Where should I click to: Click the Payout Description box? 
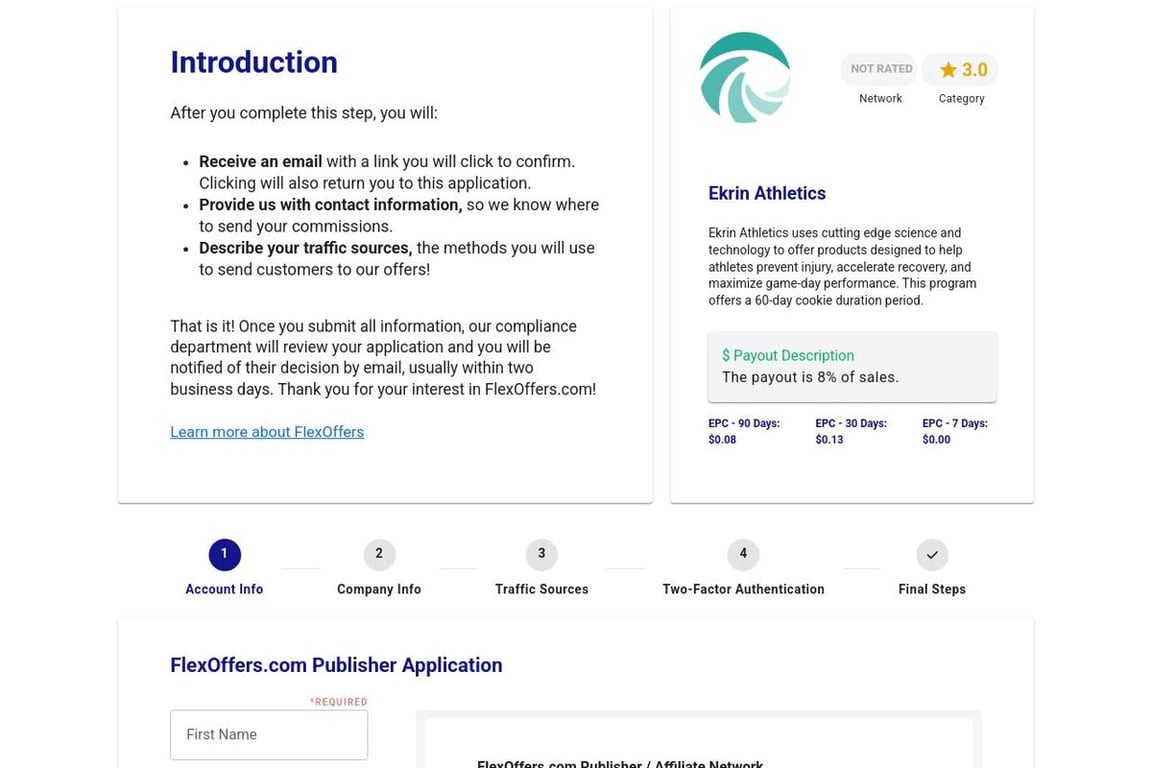coord(852,367)
